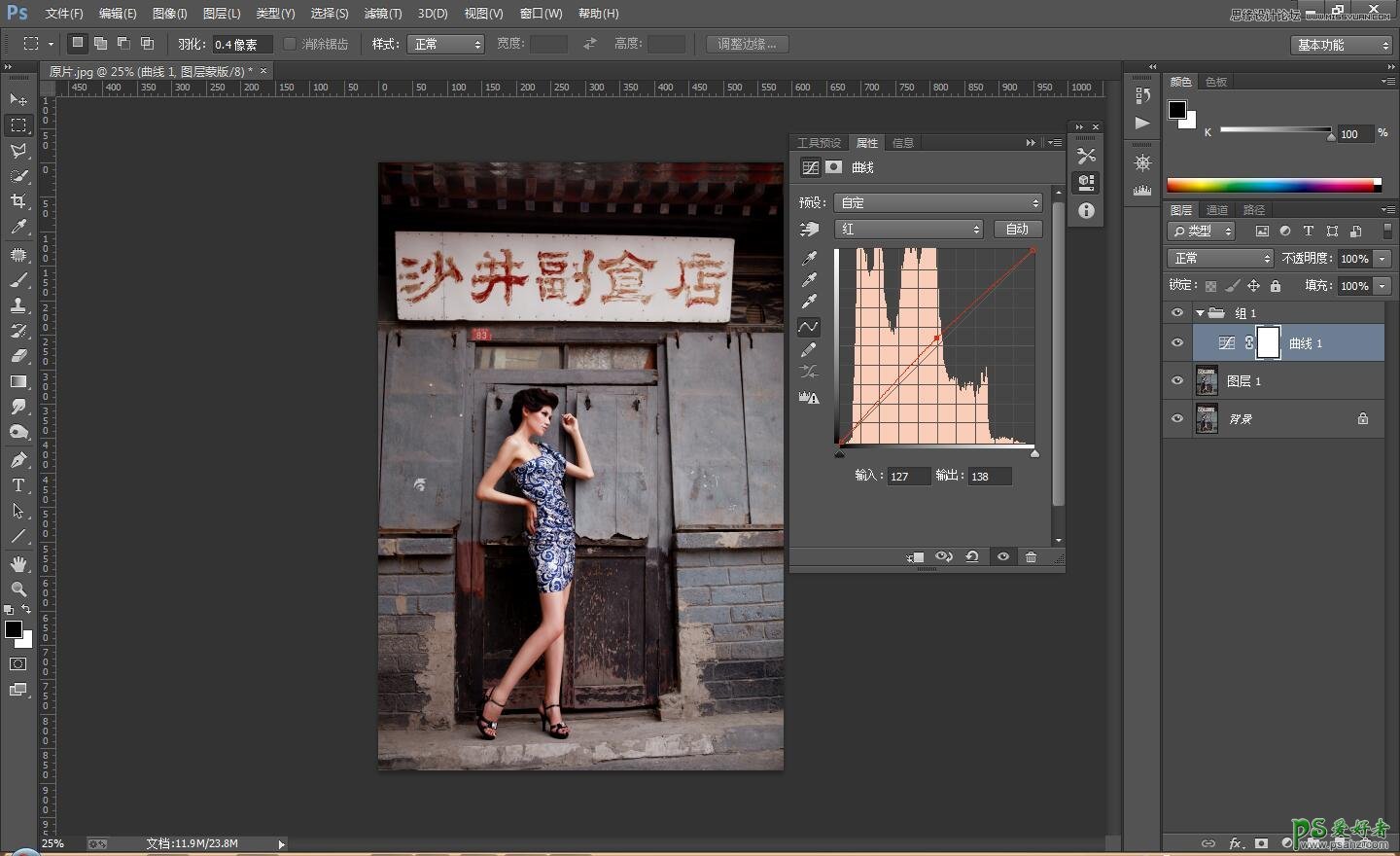The width and height of the screenshot is (1400, 856).
Task: Open the 工具预设 tool presets tab
Action: (x=819, y=143)
